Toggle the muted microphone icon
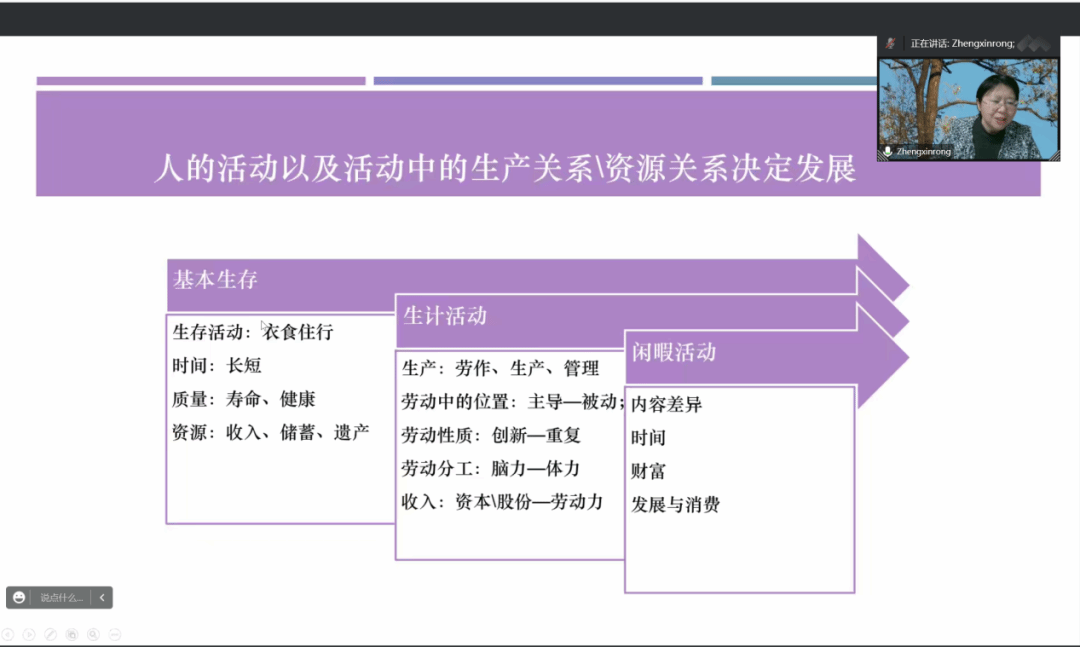This screenshot has width=1080, height=647. tap(889, 44)
